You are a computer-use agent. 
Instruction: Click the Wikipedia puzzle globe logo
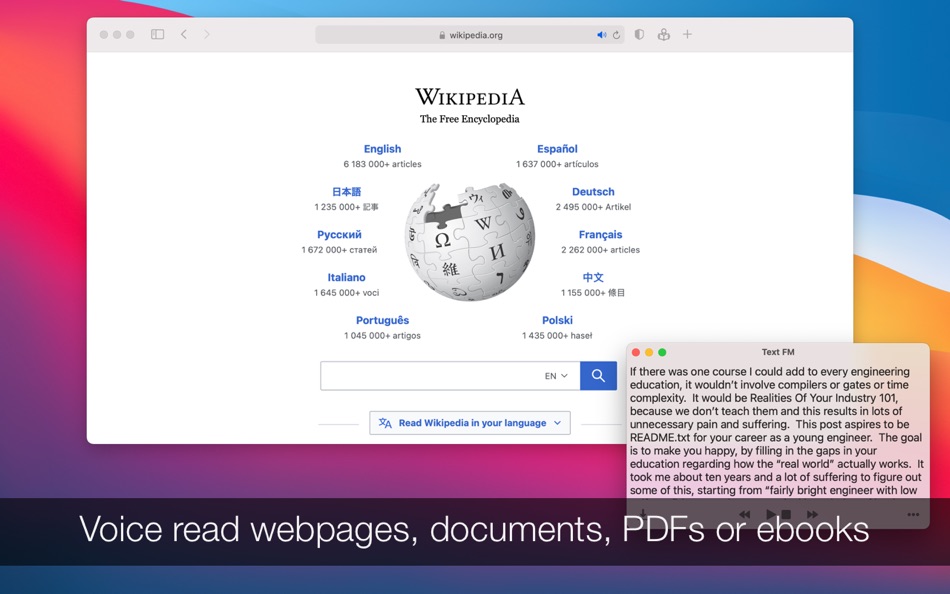coord(470,242)
